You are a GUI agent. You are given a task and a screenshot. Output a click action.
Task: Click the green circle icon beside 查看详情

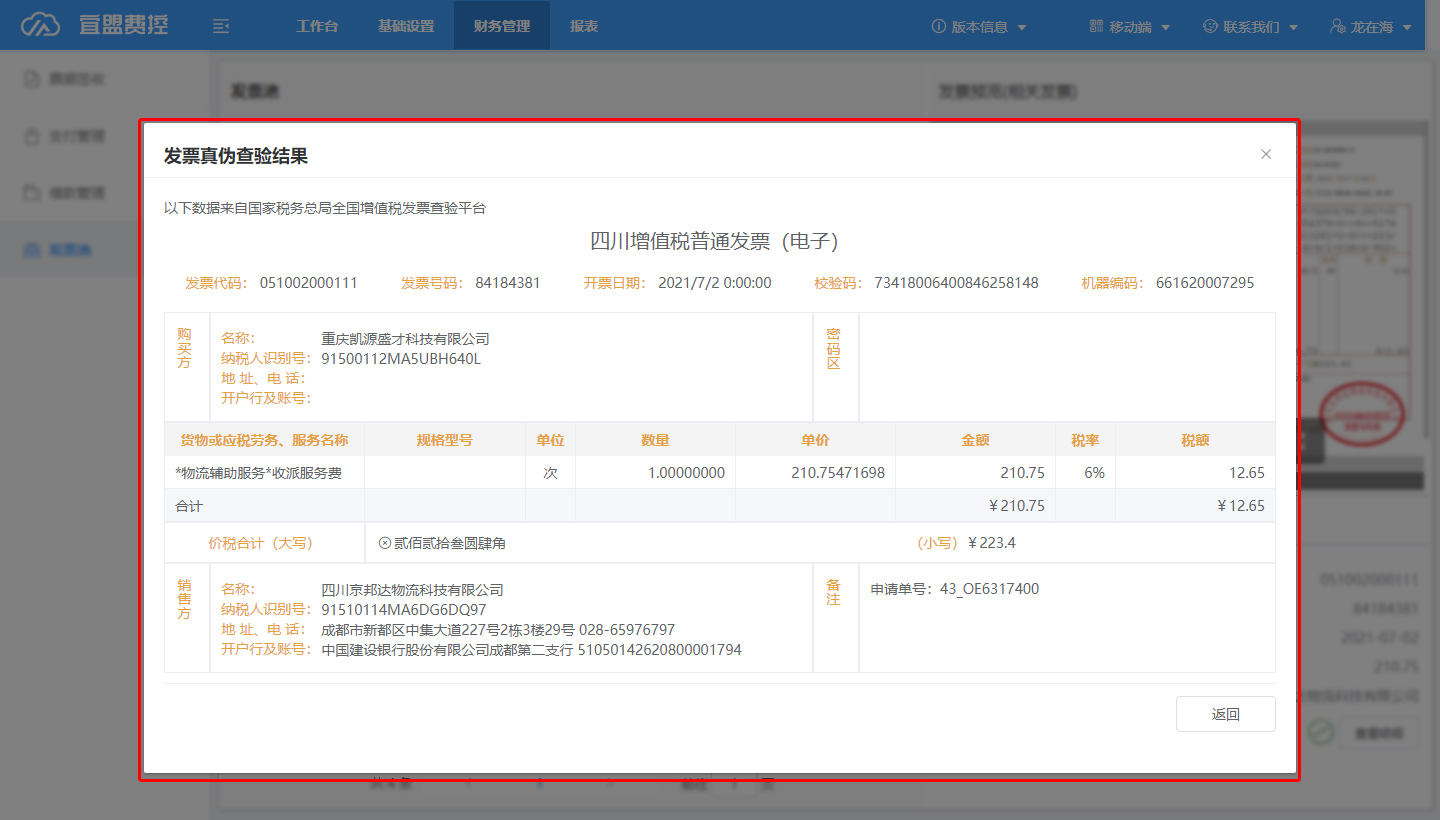click(x=1321, y=732)
